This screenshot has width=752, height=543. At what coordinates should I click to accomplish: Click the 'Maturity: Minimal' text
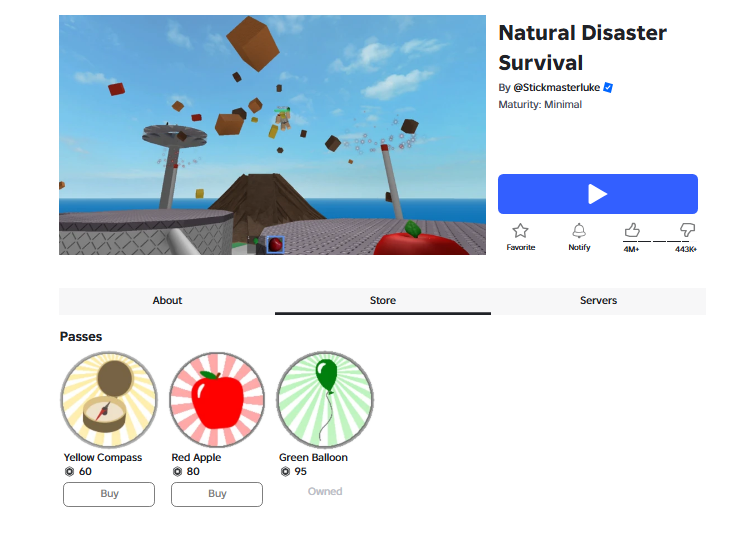540,105
